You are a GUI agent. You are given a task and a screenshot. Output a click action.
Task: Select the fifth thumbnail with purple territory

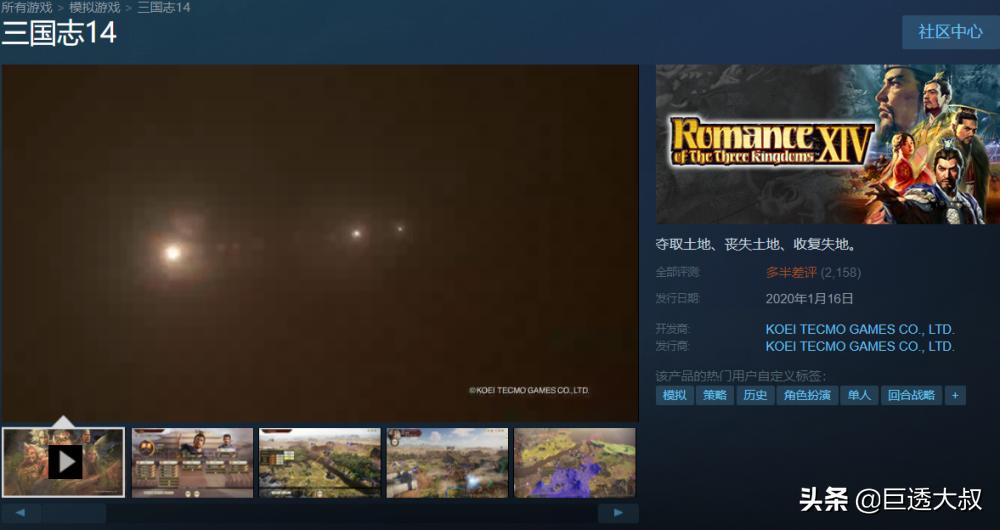click(x=575, y=462)
